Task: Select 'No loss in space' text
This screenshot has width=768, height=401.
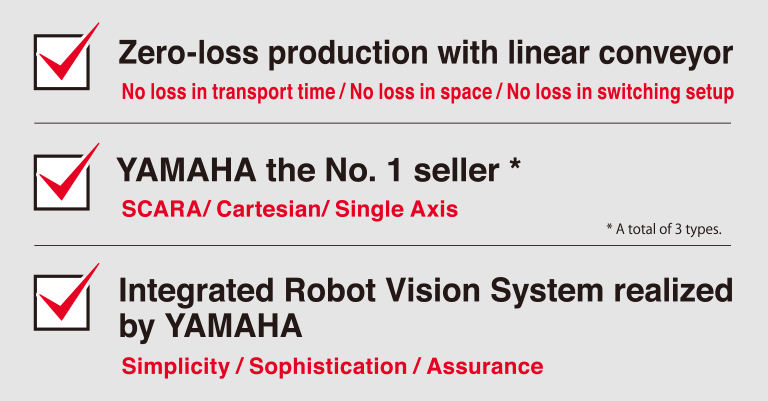Action: pos(421,92)
